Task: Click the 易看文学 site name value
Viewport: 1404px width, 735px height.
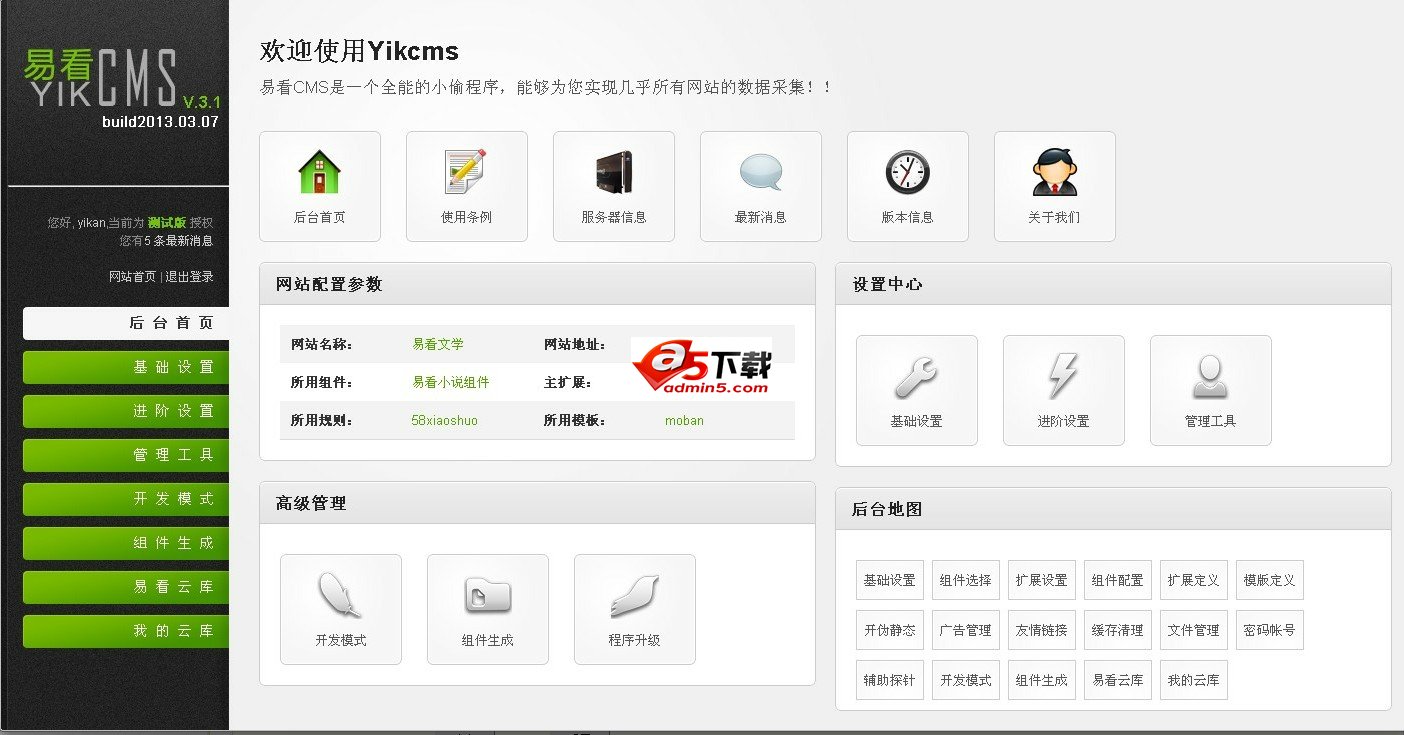Action: pos(438,344)
